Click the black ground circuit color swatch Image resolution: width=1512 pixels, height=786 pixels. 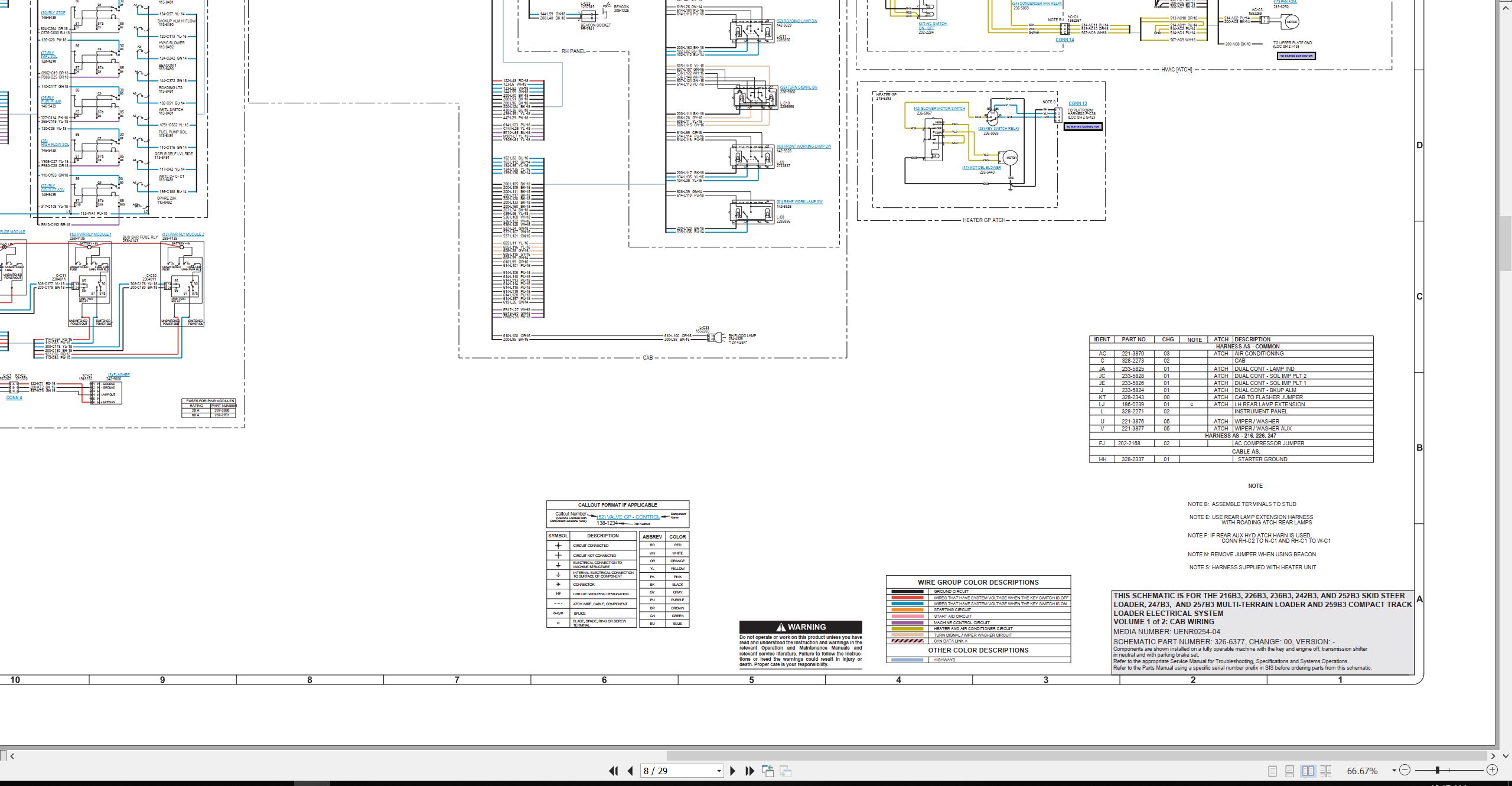click(x=907, y=591)
